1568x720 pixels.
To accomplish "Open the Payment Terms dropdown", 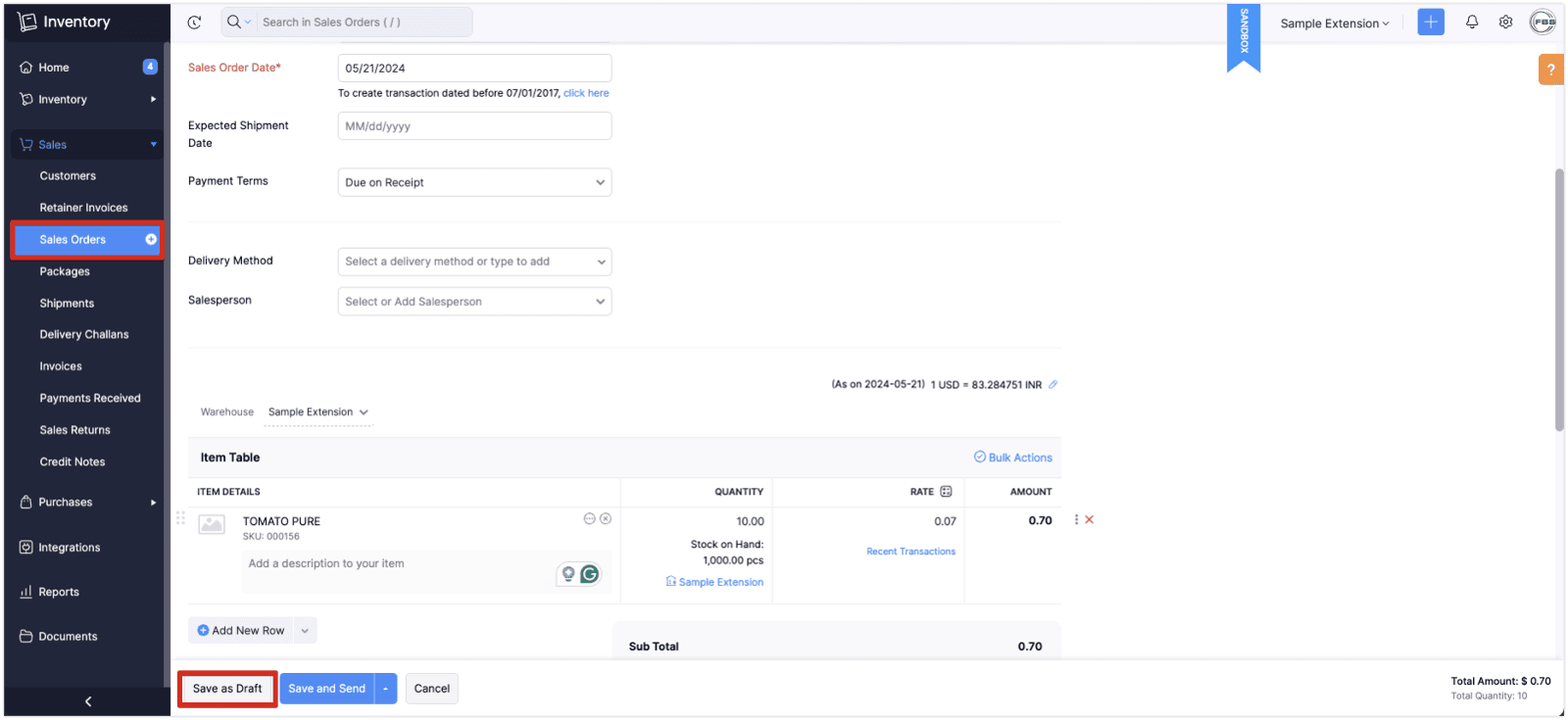I will (474, 182).
